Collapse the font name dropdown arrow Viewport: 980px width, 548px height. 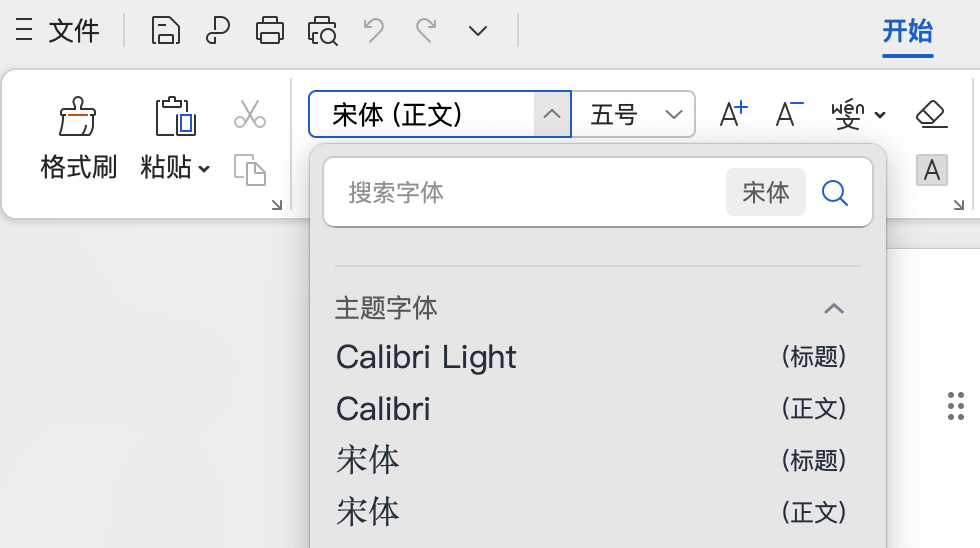pos(552,114)
